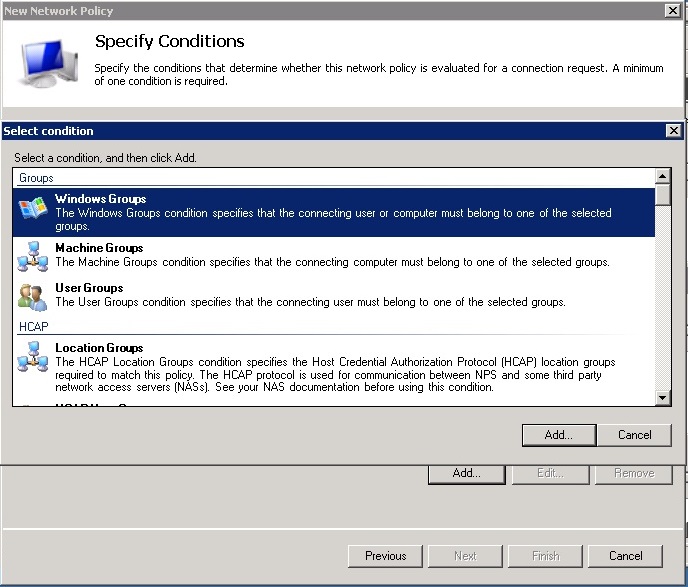The height and width of the screenshot is (587, 688).
Task: Click the condition list scroll down arrow
Action: (x=662, y=397)
